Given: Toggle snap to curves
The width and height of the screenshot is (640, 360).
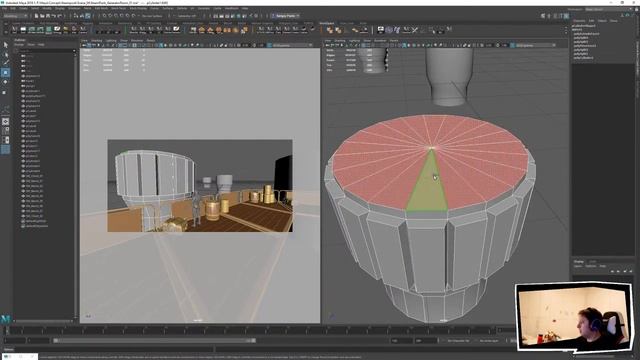Looking at the screenshot, I should (x=111, y=16).
